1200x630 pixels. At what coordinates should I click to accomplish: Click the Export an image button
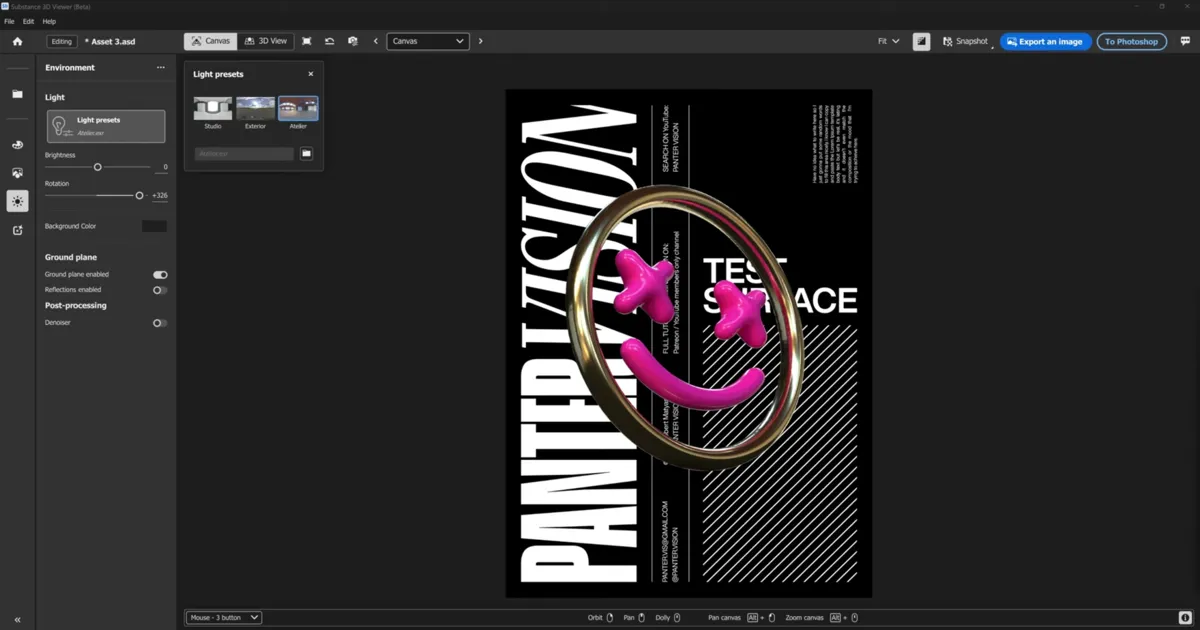[1045, 41]
